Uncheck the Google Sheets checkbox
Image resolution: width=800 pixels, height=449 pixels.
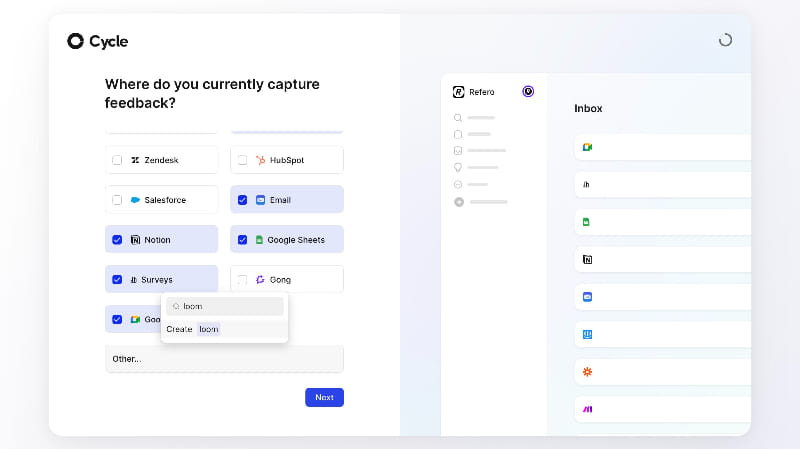(242, 239)
